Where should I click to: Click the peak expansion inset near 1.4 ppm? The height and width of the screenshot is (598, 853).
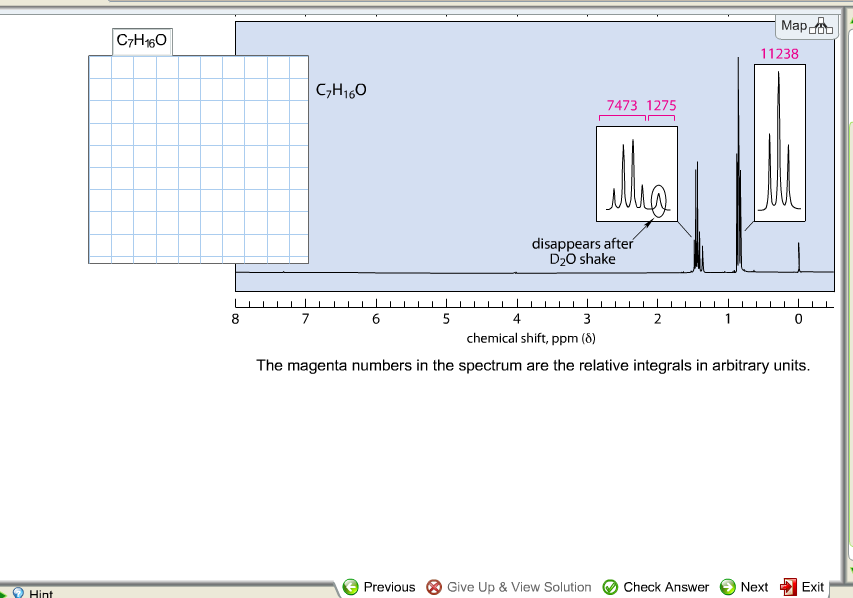pos(637,175)
